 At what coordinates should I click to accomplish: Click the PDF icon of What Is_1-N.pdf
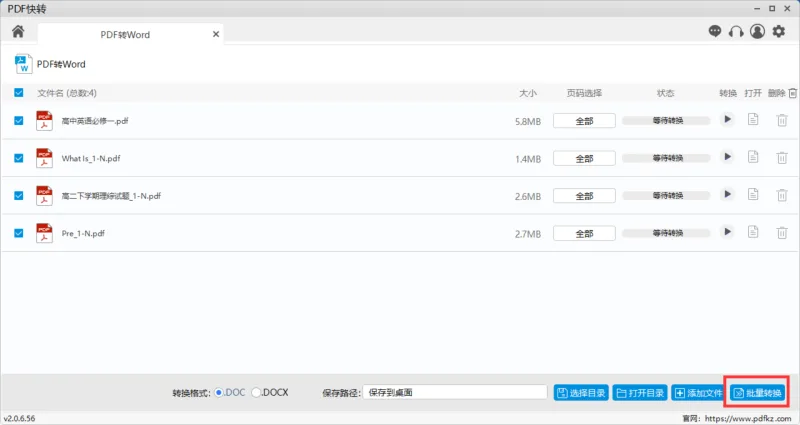coord(44,158)
